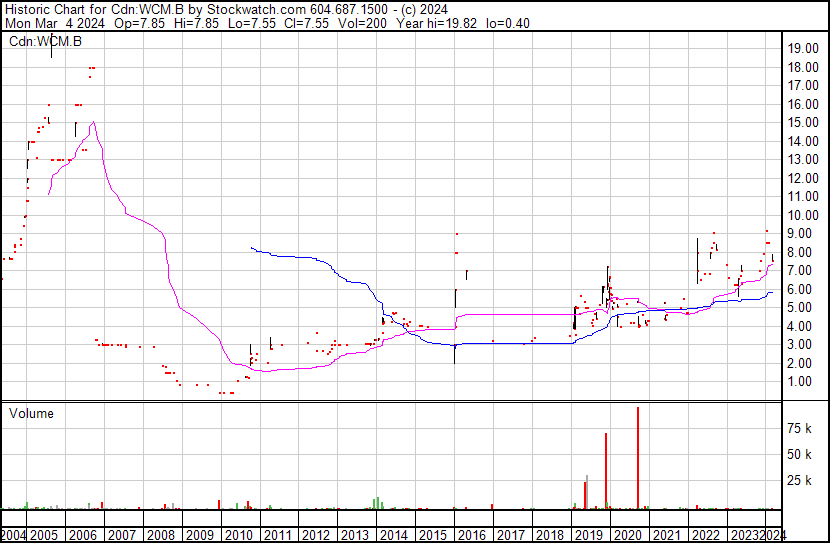Click the magenta moving average peak near 15.00

[94, 123]
